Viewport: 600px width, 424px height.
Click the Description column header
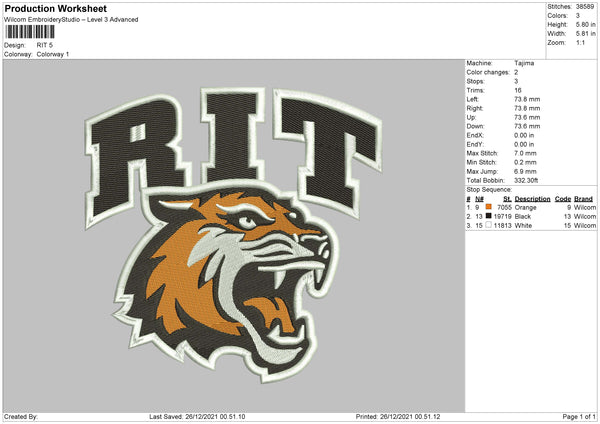(x=532, y=199)
